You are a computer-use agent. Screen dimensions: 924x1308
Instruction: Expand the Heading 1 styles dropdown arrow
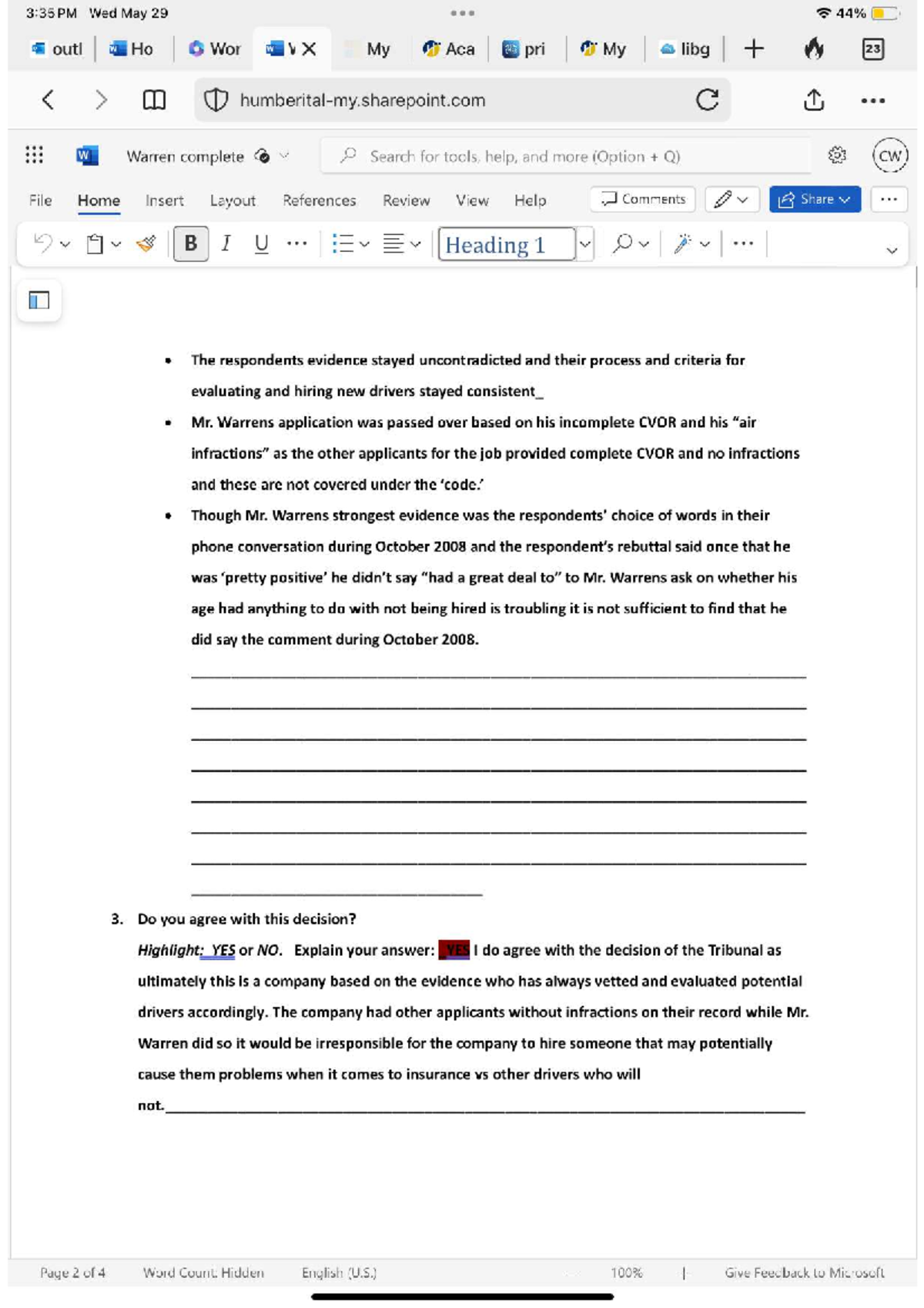[x=585, y=244]
